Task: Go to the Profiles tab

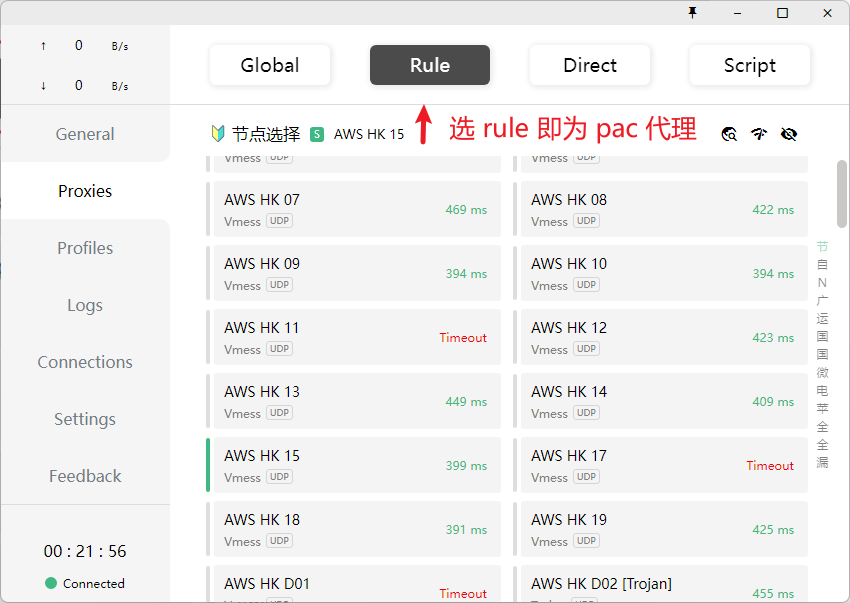Action: [85, 248]
